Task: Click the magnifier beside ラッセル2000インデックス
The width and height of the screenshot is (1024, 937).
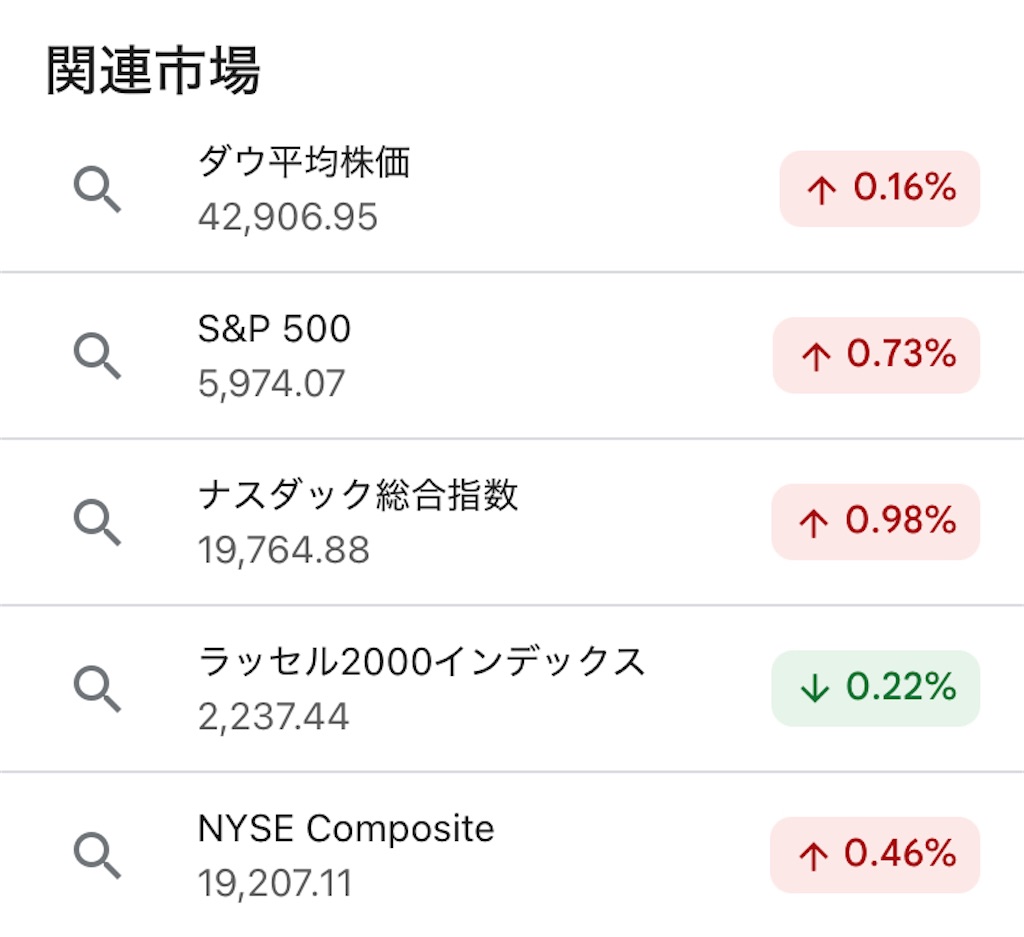Action: 98,689
